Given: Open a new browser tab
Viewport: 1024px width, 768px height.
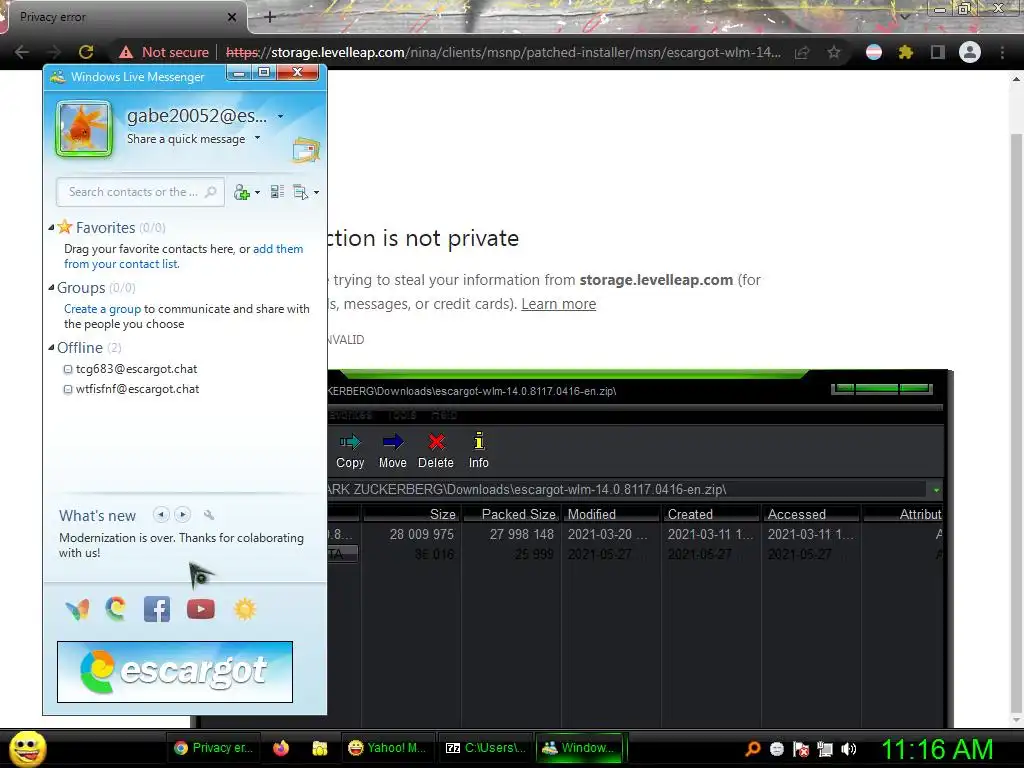Looking at the screenshot, I should tap(270, 17).
